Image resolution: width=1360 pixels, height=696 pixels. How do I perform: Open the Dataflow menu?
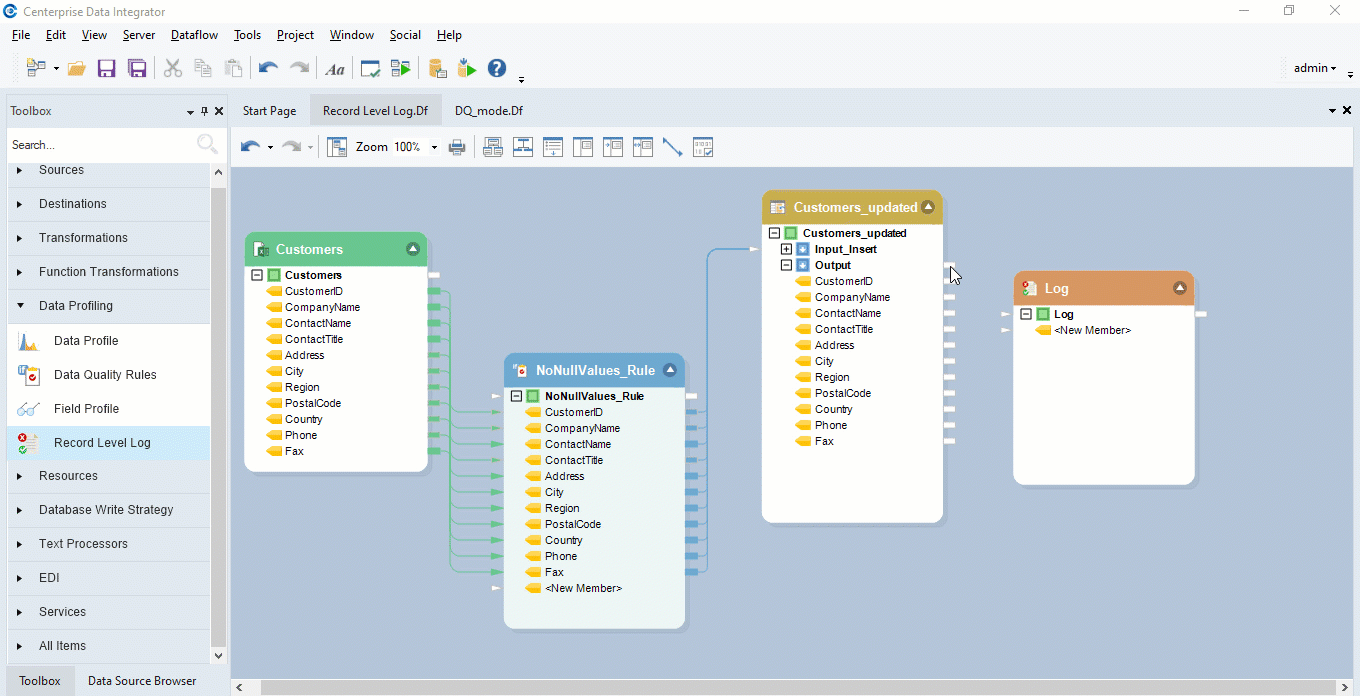click(194, 35)
